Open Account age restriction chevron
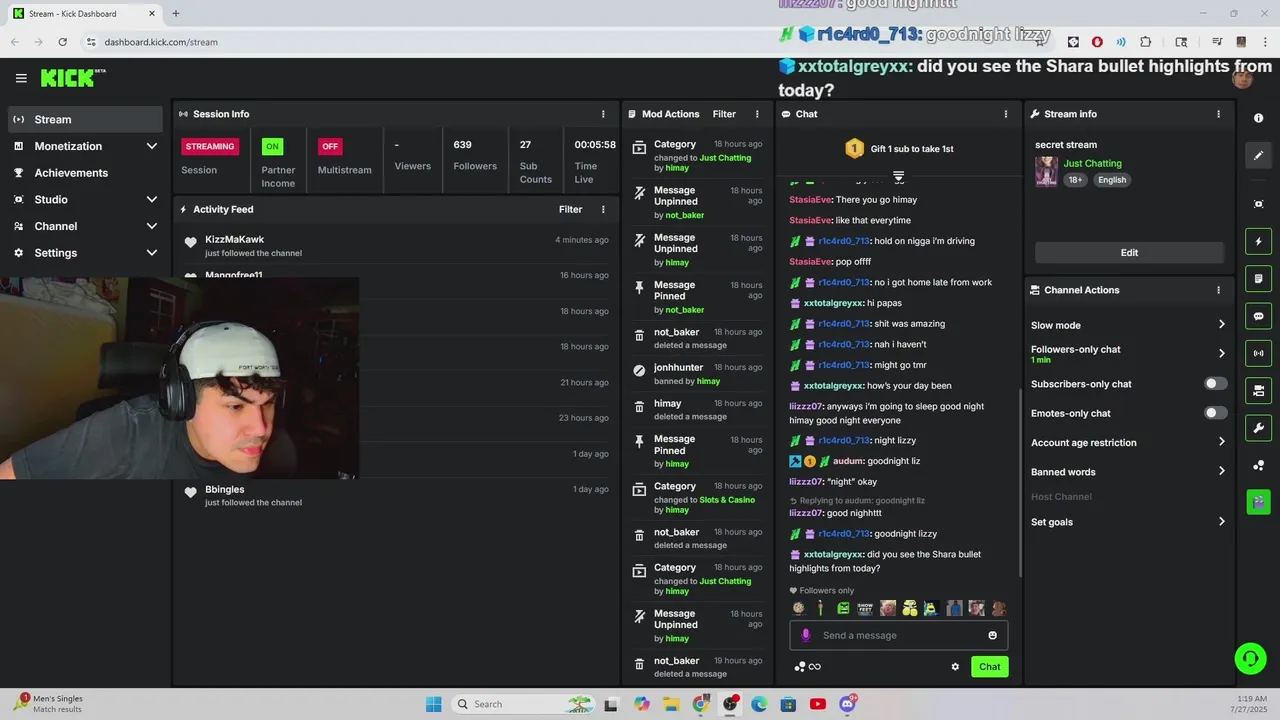Viewport: 1280px width, 720px height. point(1221,442)
